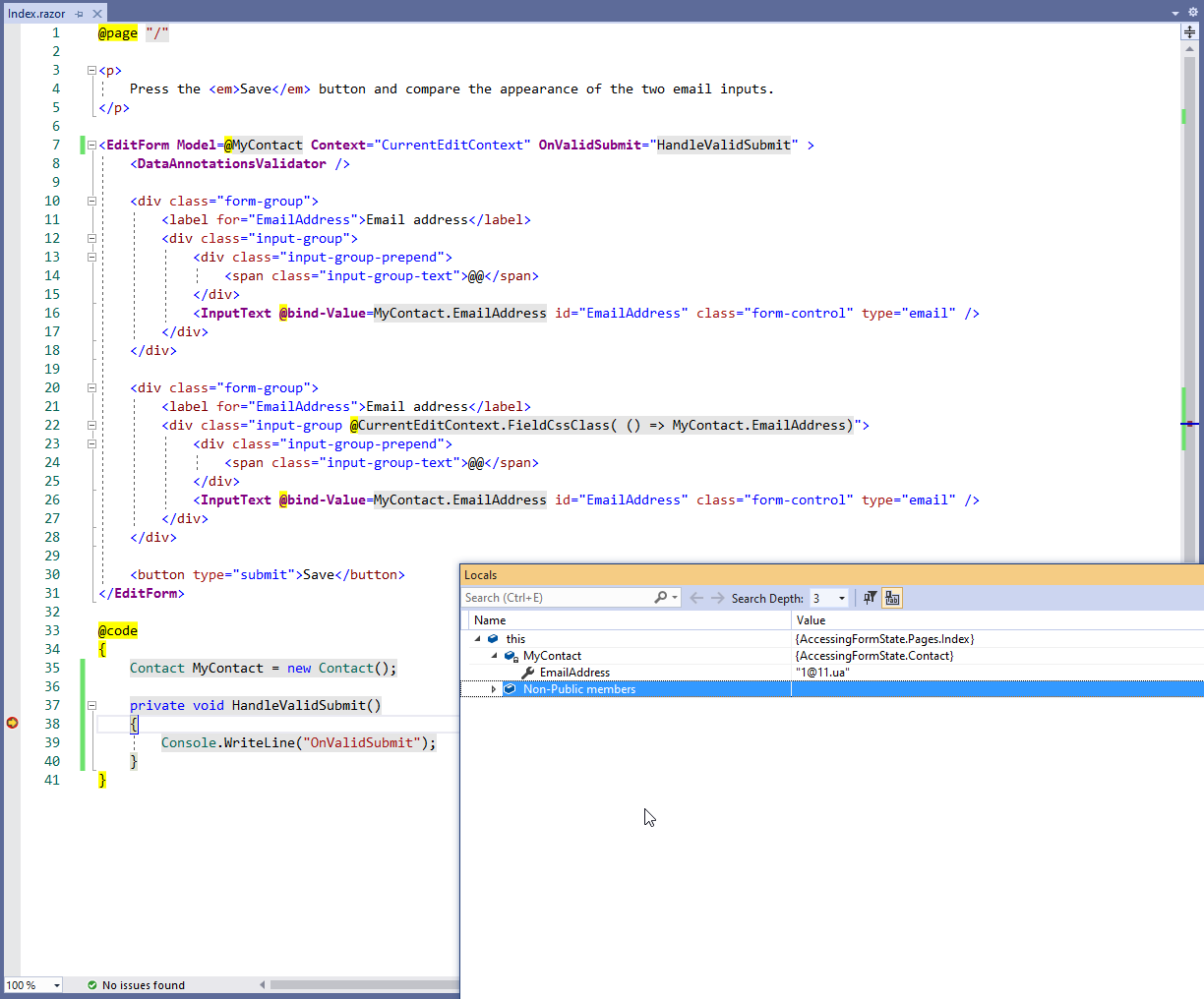Toggle the highlighted rightmost Locals toolbar icon
The image size is (1204, 999).
coord(892,598)
